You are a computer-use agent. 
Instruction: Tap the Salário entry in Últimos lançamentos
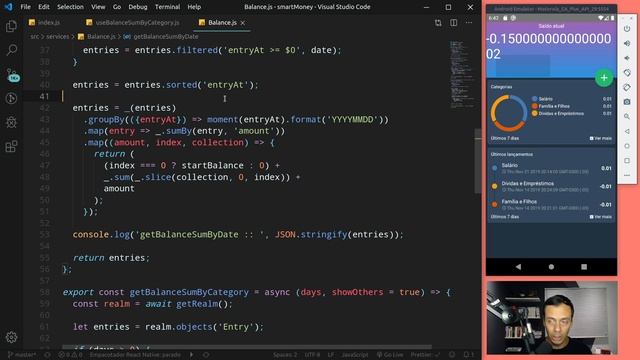(x=551, y=168)
